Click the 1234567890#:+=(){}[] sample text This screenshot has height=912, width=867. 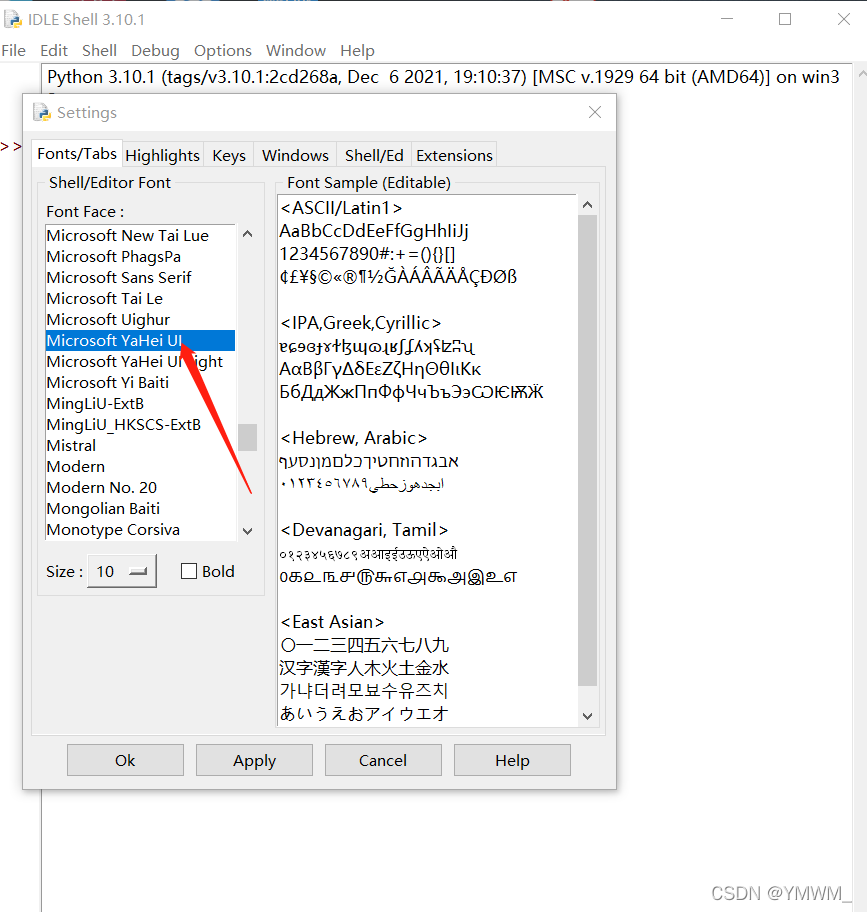click(x=368, y=254)
